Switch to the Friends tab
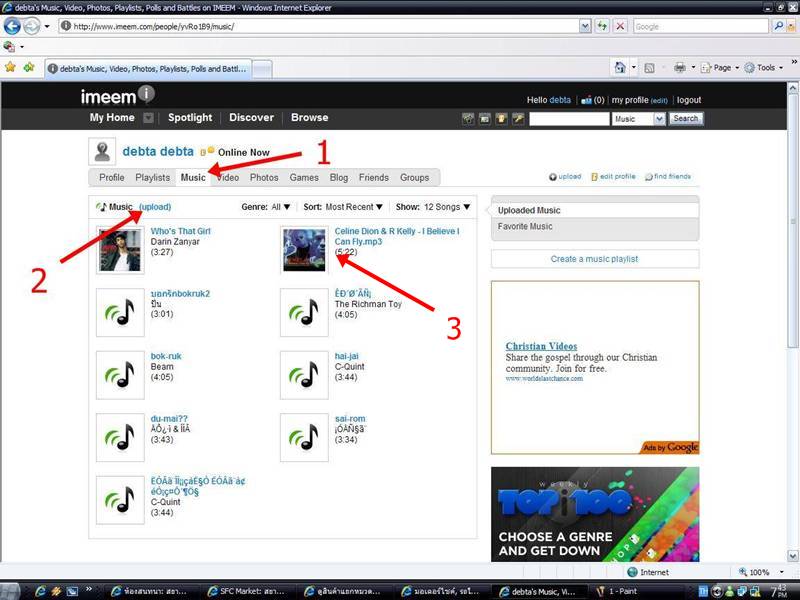Image resolution: width=800 pixels, height=600 pixels. 373,178
